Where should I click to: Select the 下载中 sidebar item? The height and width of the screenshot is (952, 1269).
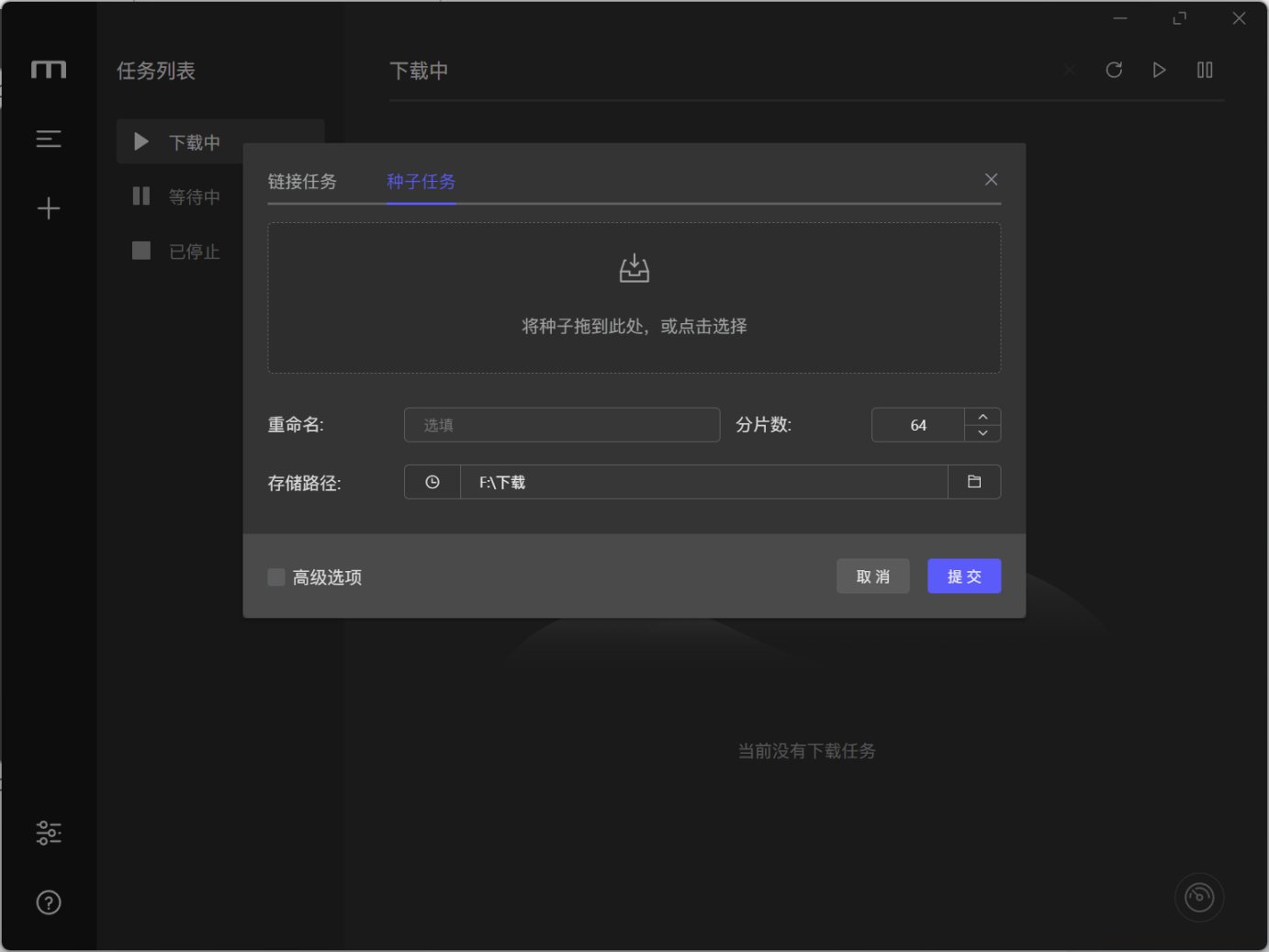tap(220, 141)
